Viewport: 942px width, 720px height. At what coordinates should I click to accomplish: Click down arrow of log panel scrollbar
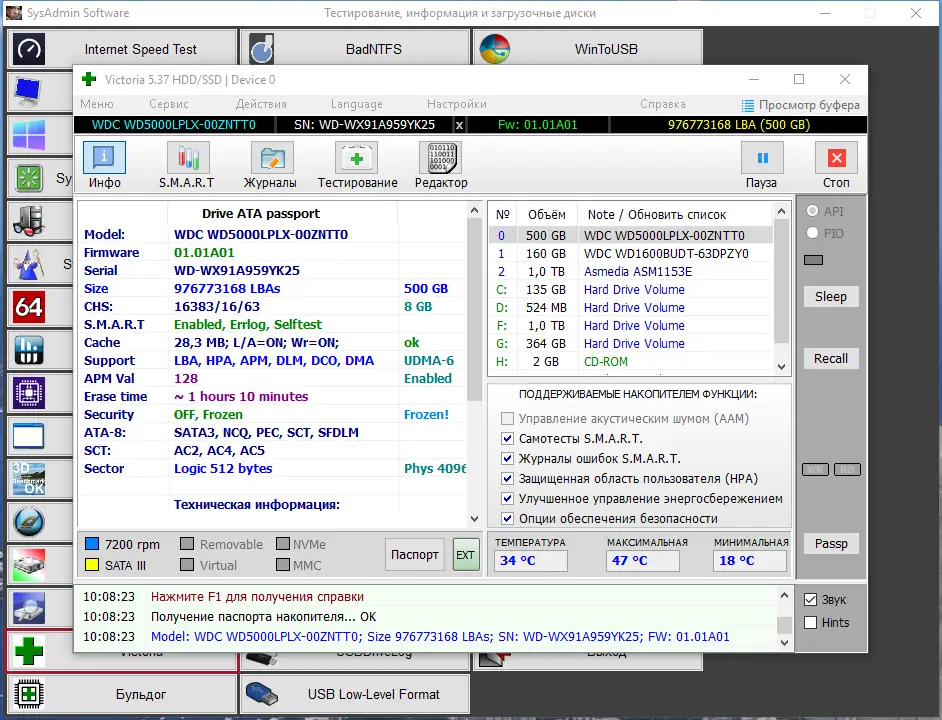coord(784,642)
